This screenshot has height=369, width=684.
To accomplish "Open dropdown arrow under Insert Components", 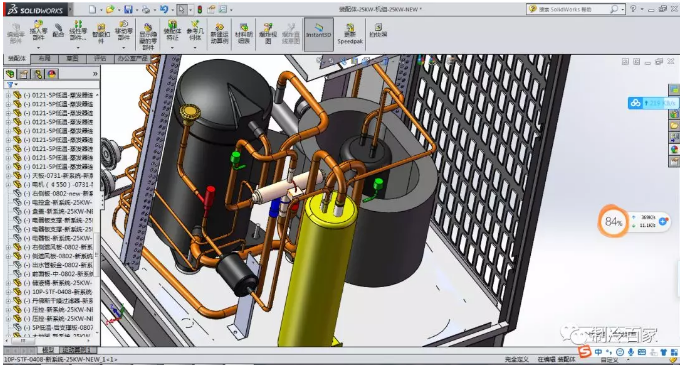I will (38, 47).
